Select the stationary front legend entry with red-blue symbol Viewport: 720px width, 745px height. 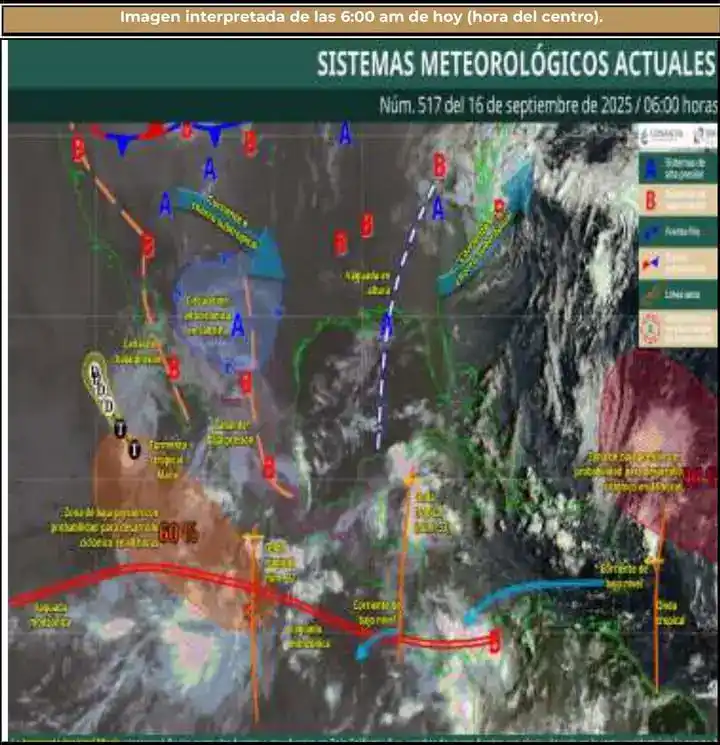677,263
